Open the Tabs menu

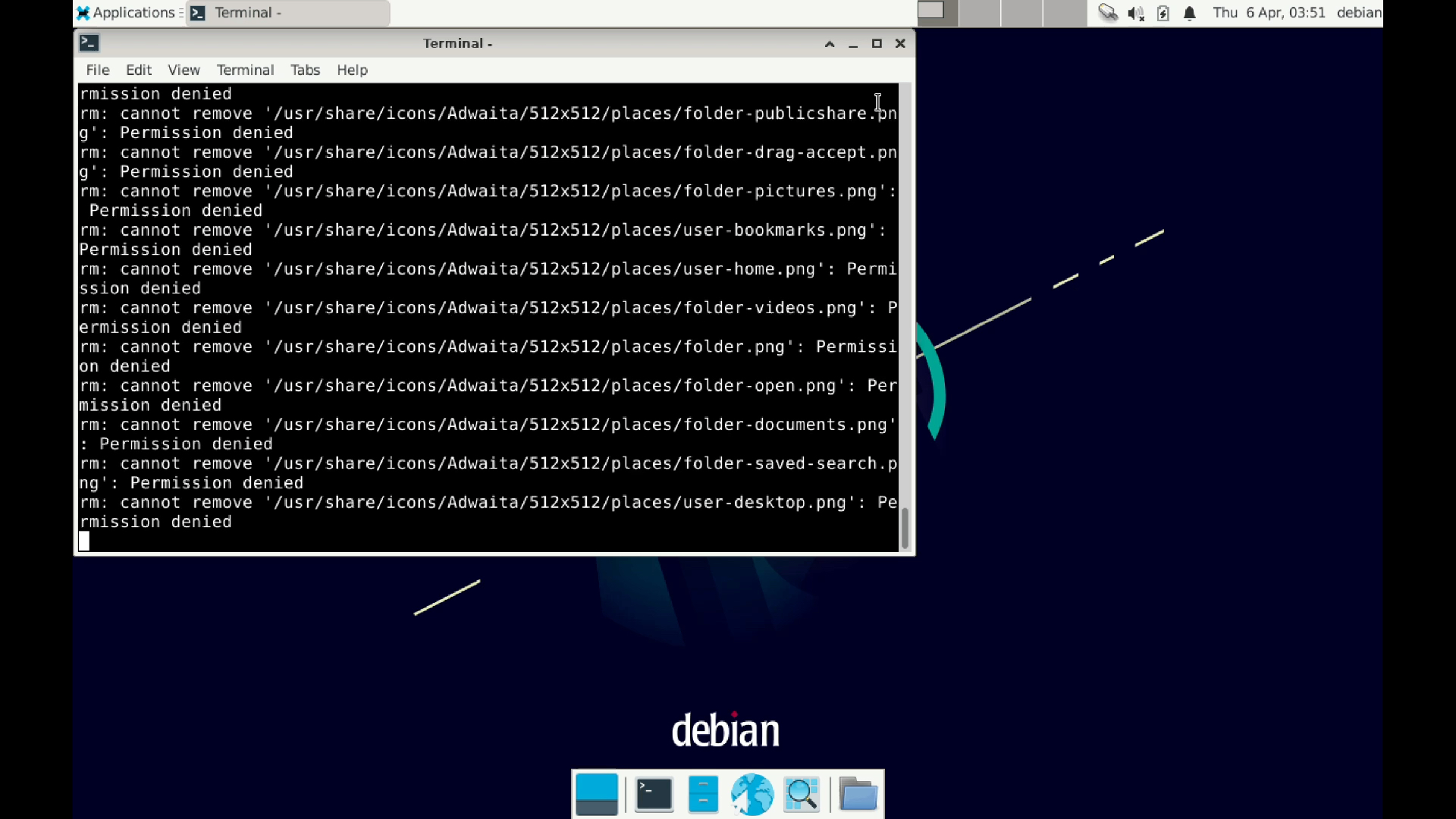[x=305, y=70]
